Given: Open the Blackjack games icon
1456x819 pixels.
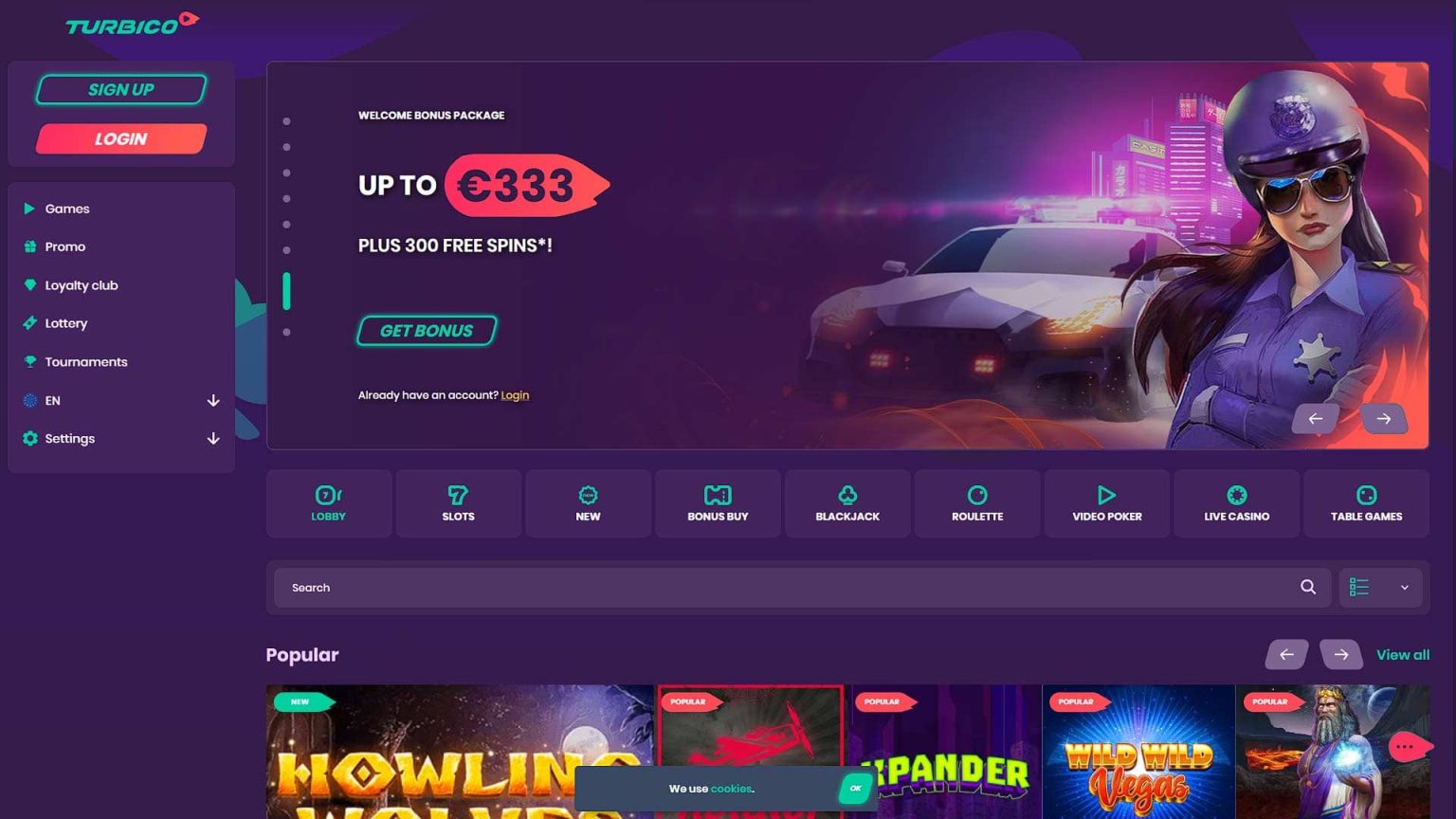Looking at the screenshot, I should coord(847,495).
